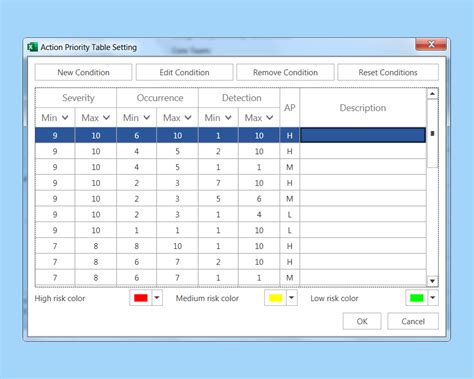Screen dimensions: 474x379
Task: Open the Severity Max column dropdown
Action: [106, 117]
